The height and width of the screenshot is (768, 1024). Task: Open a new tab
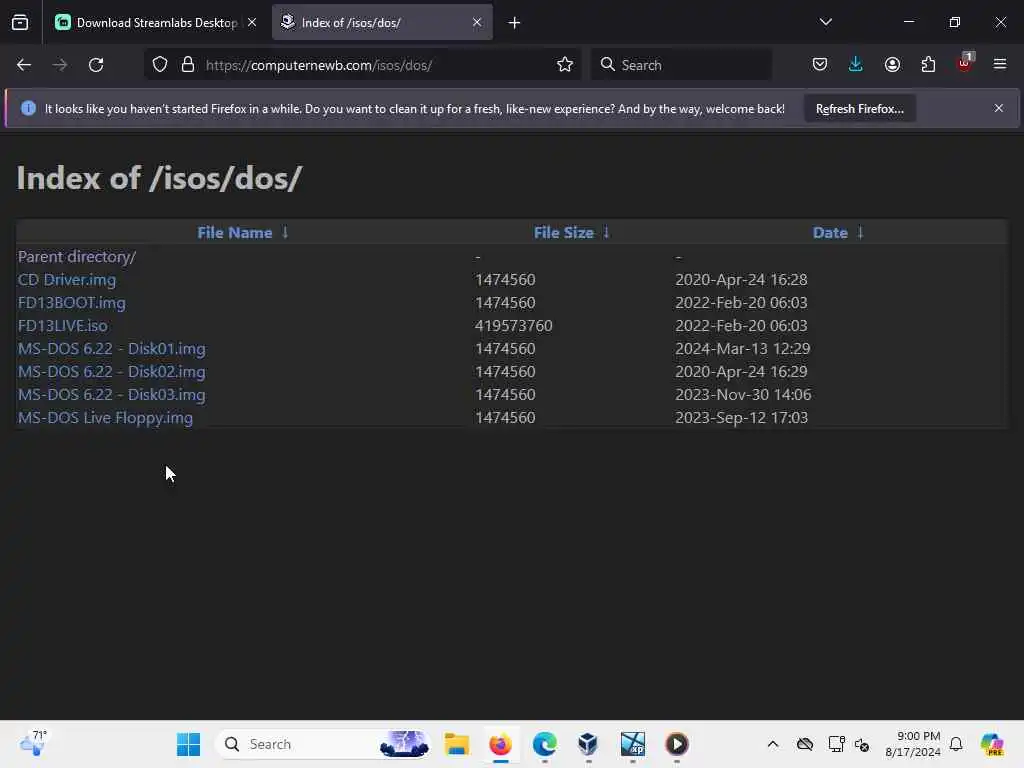pos(514,23)
